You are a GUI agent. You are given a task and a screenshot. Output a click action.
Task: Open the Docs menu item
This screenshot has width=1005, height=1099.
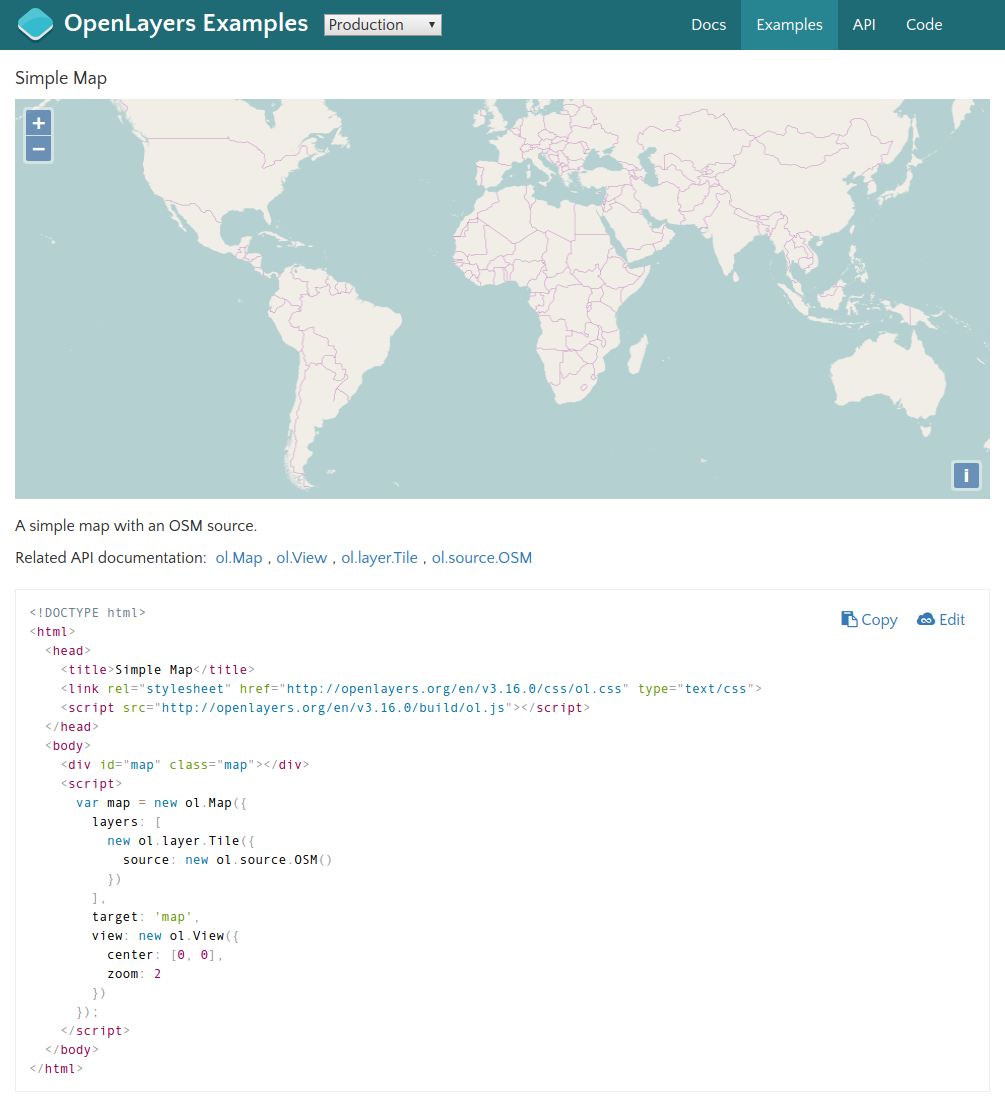click(708, 25)
